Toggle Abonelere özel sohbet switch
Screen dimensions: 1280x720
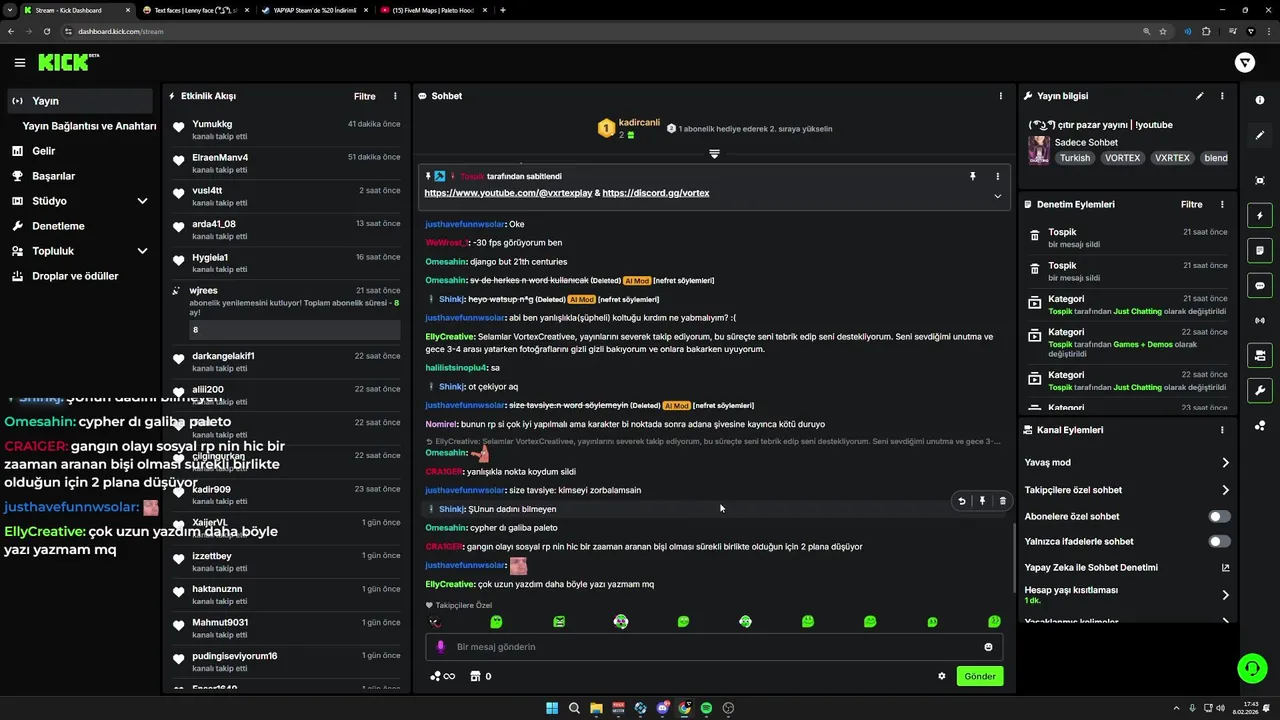click(1219, 516)
